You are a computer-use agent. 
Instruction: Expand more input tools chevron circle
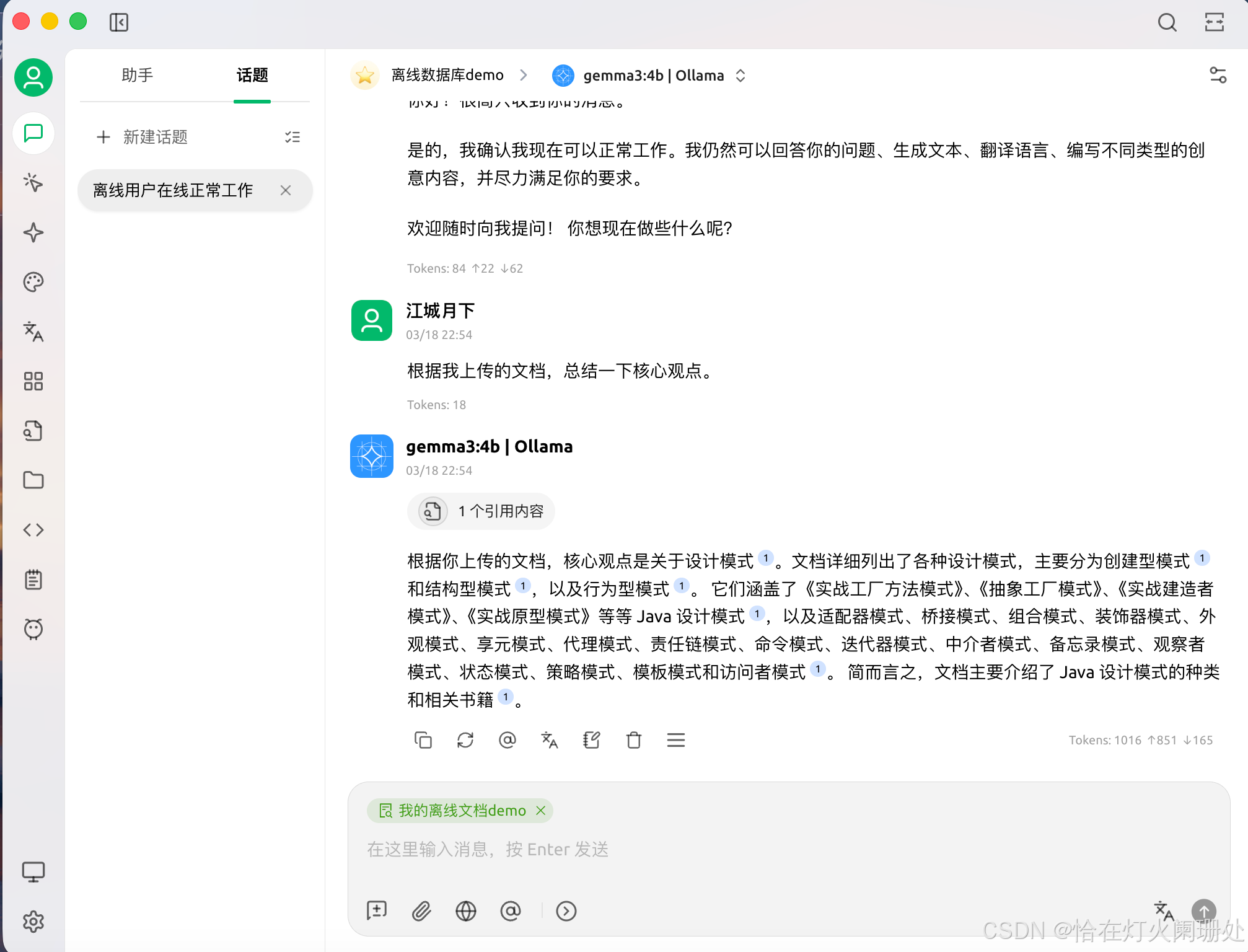pos(566,911)
